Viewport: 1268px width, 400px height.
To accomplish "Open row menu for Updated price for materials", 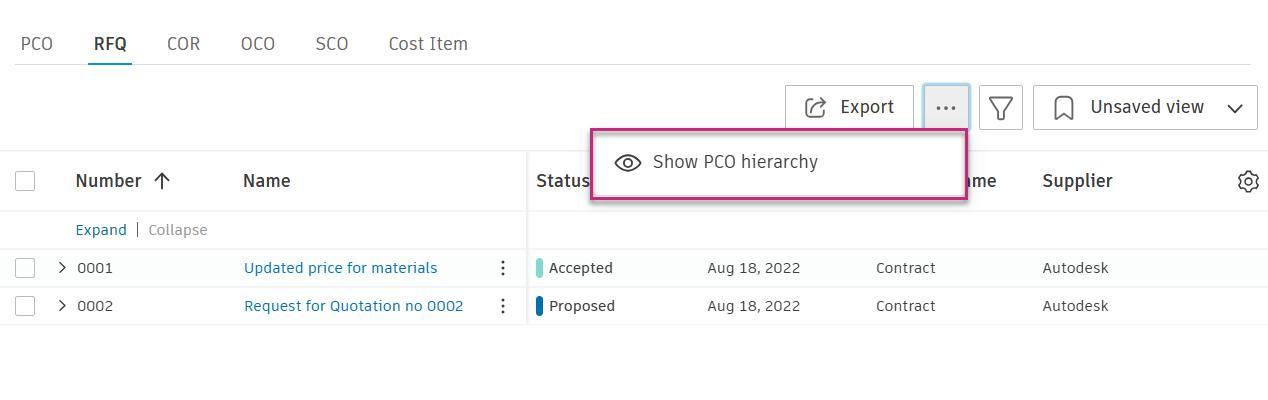I will (x=503, y=268).
